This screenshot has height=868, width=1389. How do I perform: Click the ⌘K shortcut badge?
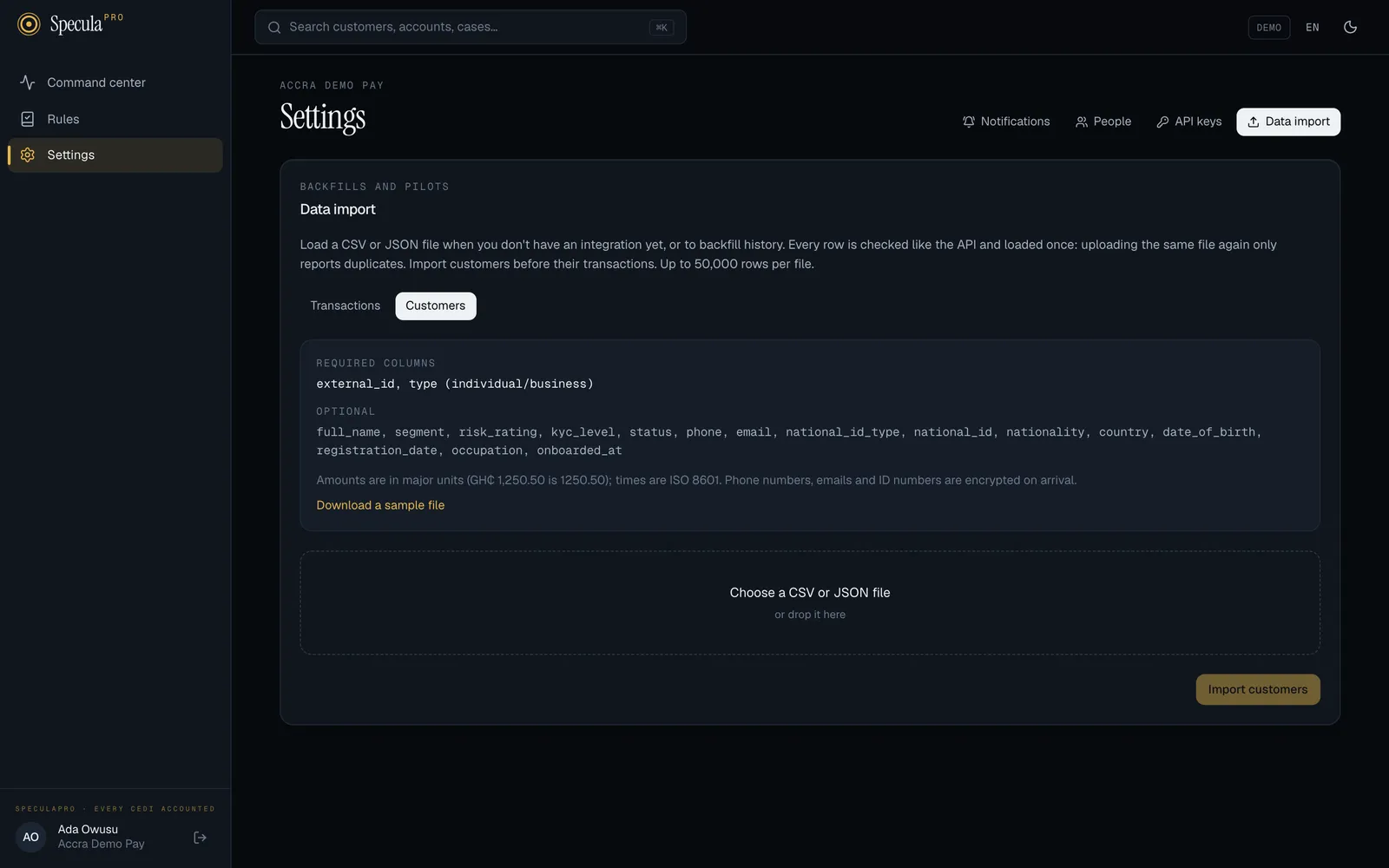point(662,28)
